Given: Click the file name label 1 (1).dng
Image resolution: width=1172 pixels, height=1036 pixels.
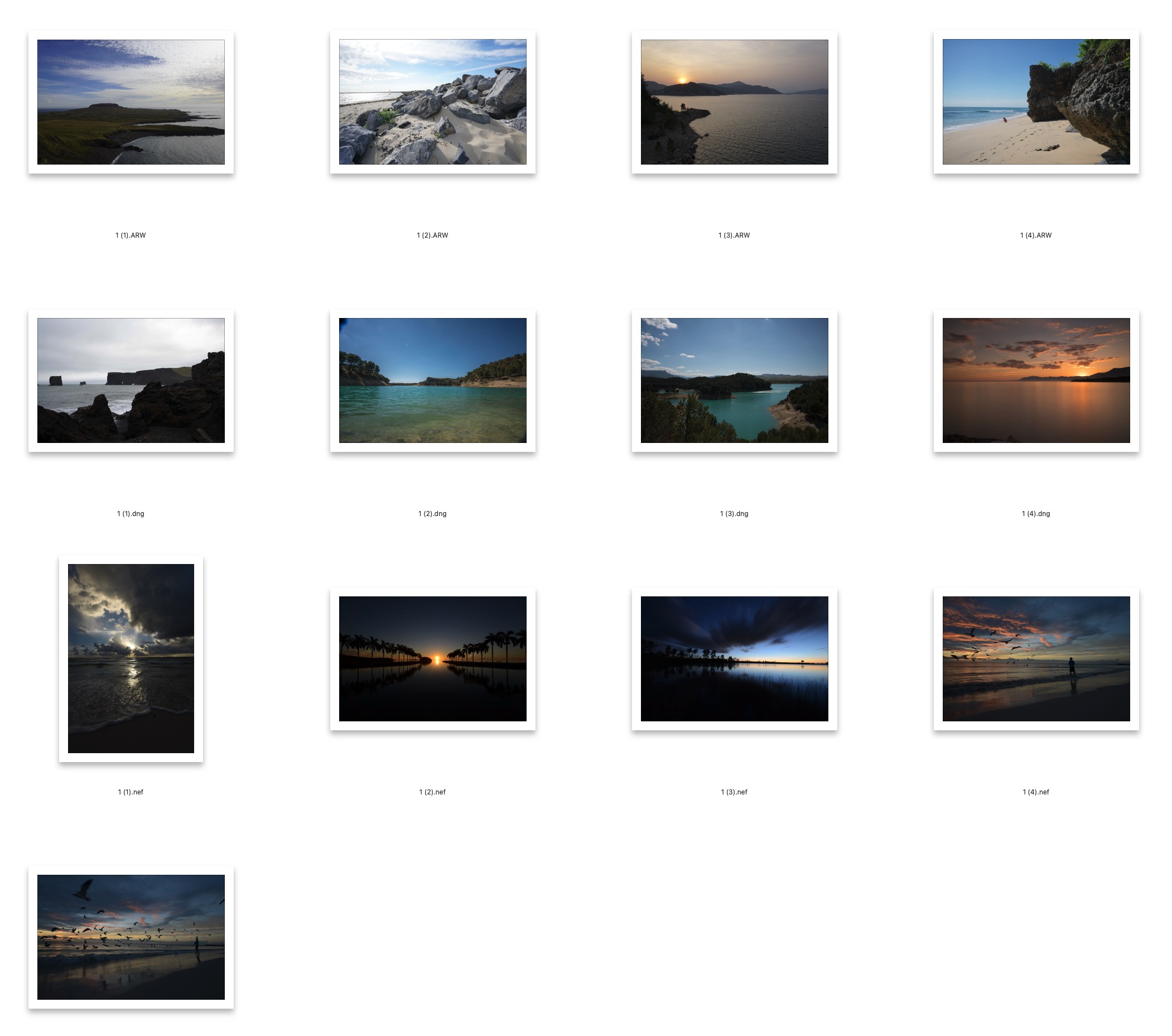Looking at the screenshot, I should [131, 514].
